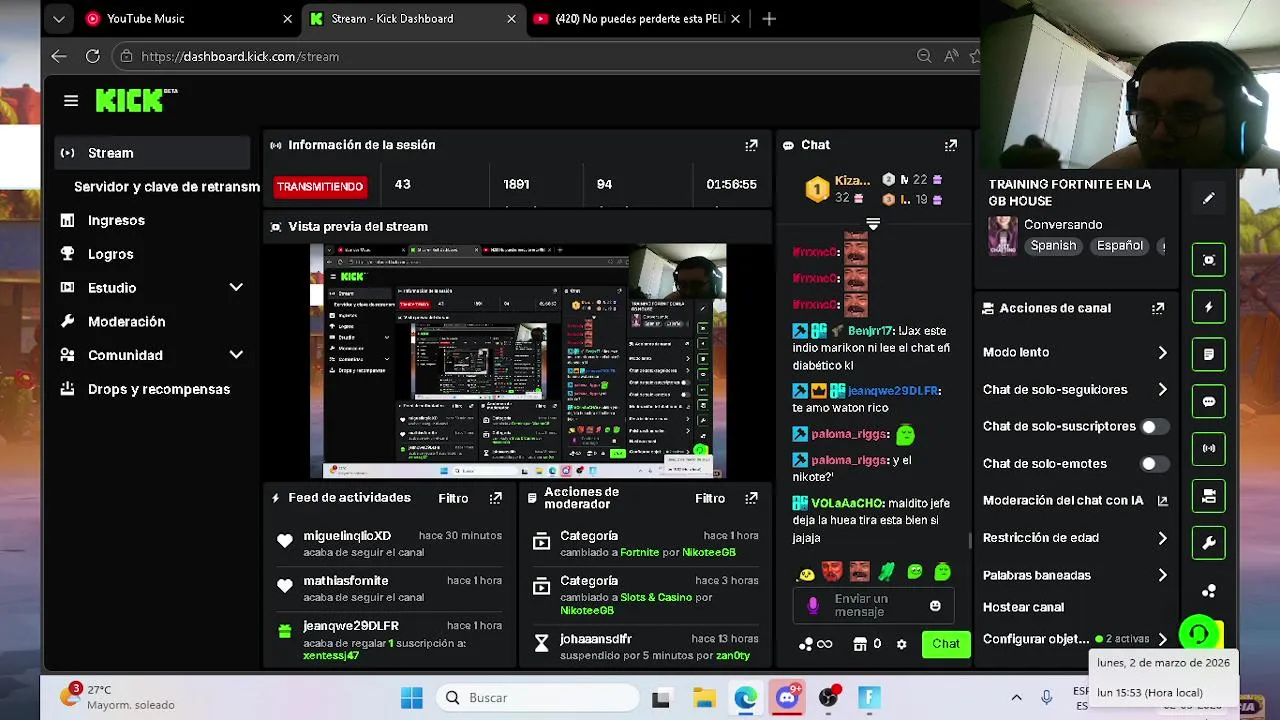
Task: Click the Slots & Casino category link
Action: click(656, 597)
